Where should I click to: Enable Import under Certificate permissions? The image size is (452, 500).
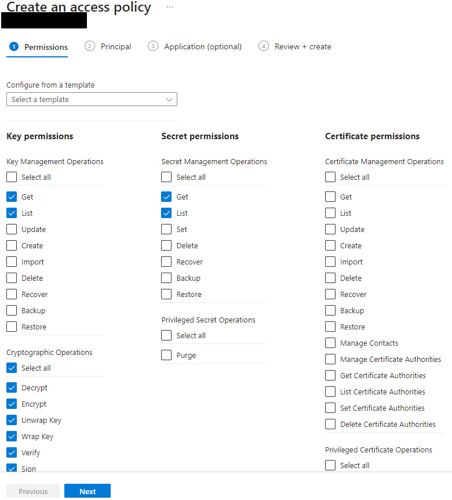coord(330,262)
